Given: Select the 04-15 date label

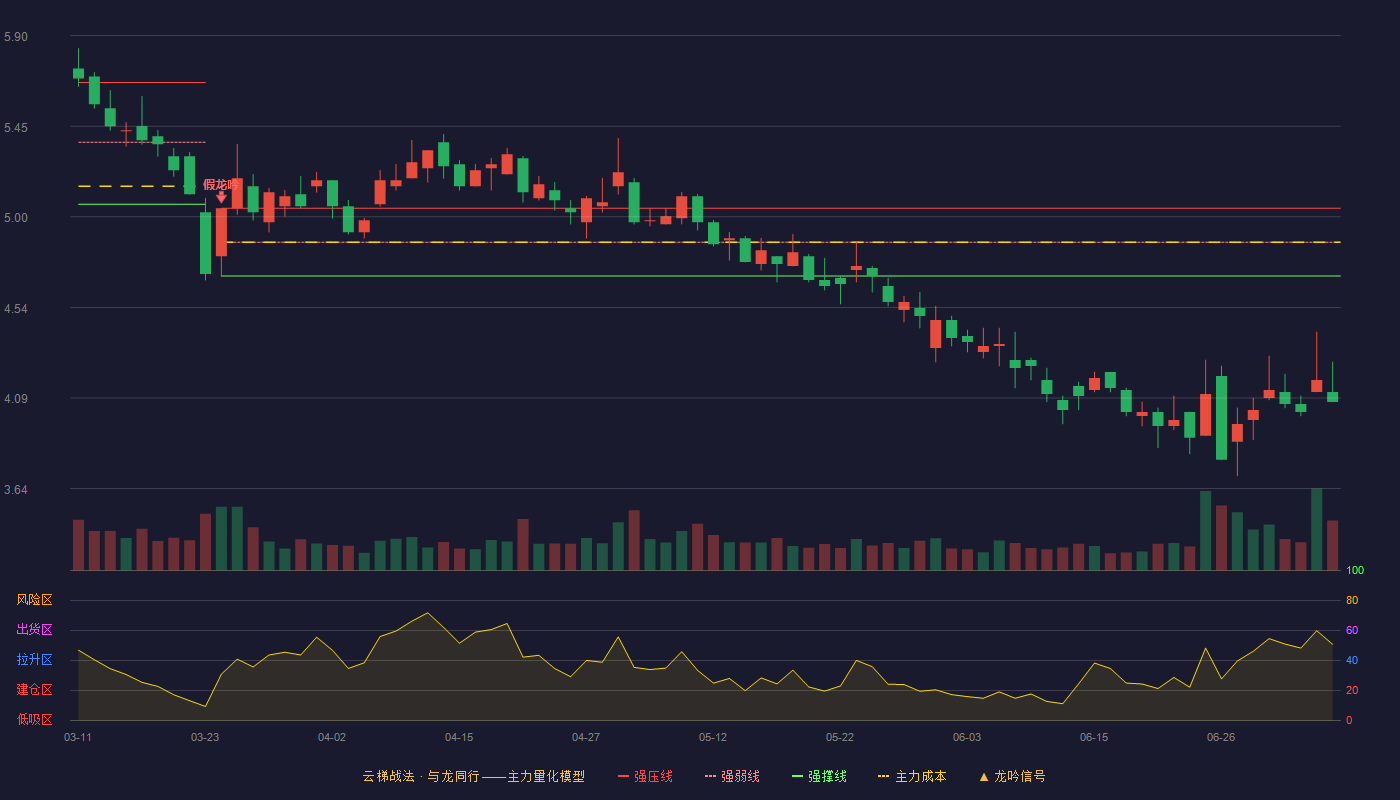Looking at the screenshot, I should point(459,737).
